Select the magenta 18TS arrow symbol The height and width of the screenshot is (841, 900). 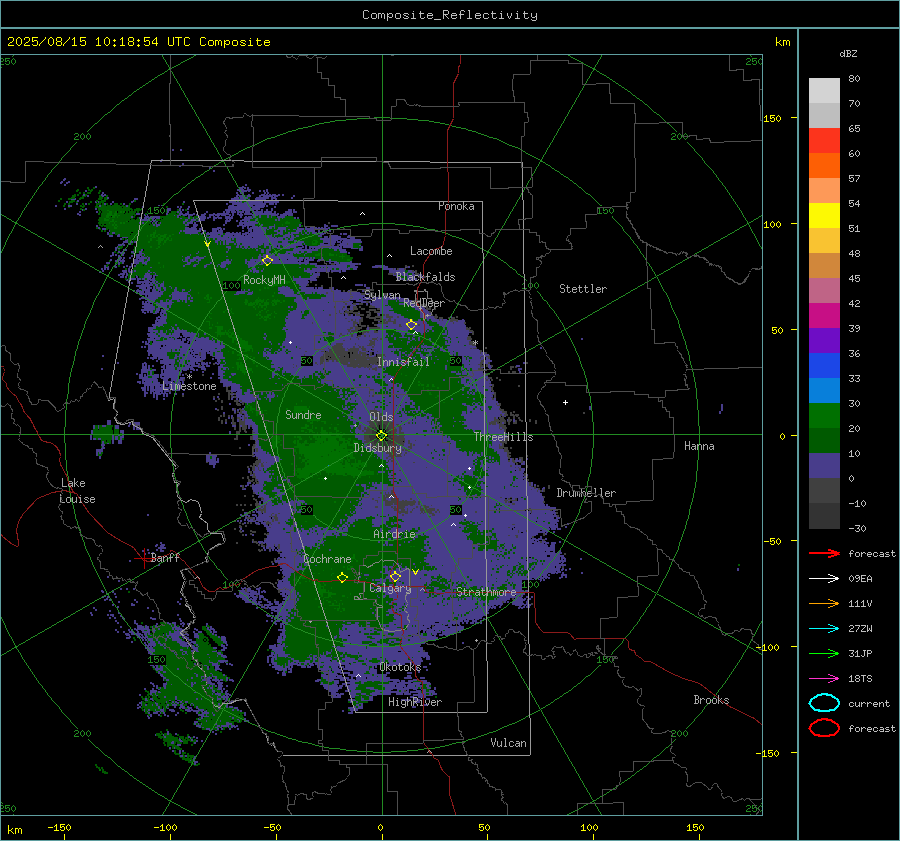[x=824, y=679]
